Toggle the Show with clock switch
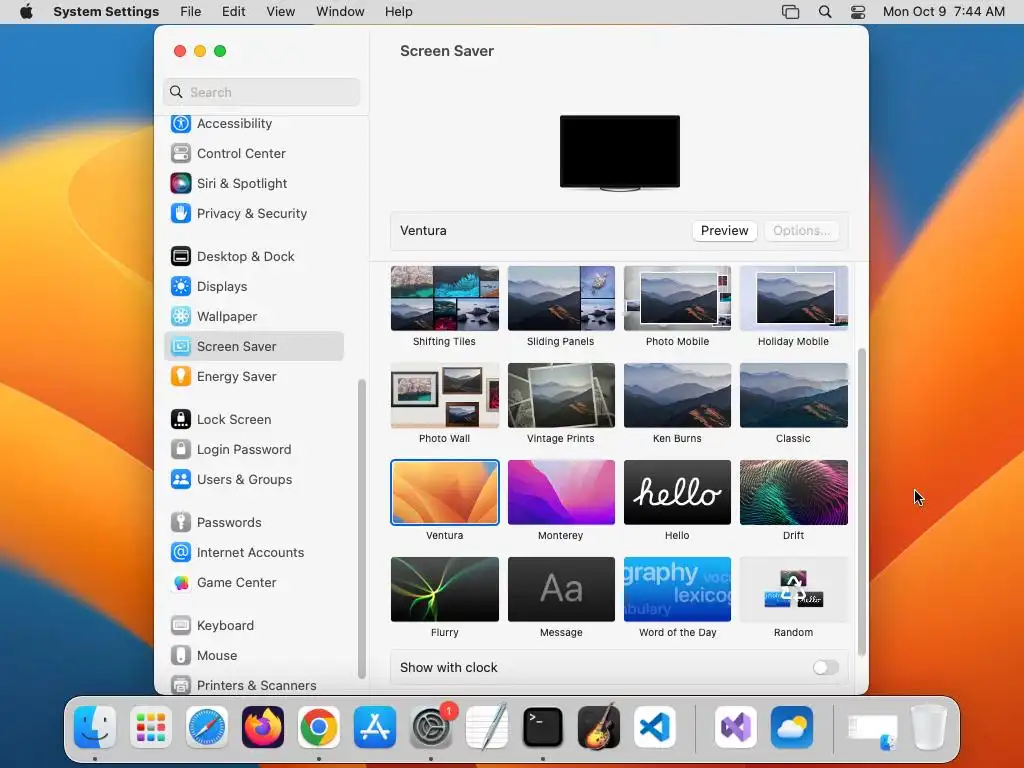Screen dimensions: 1024x768 click(825, 667)
